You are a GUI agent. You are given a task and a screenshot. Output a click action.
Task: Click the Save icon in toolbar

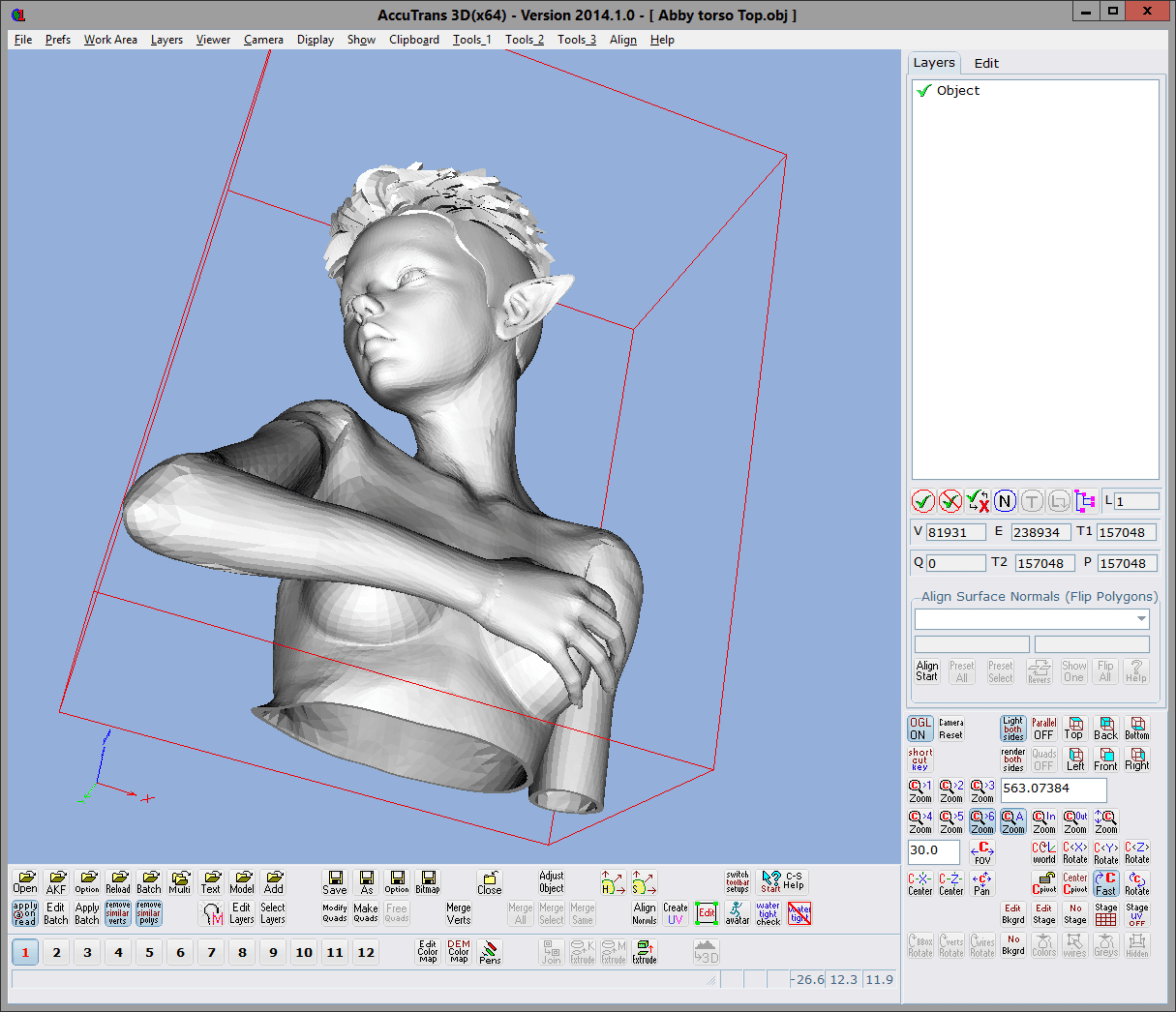(x=335, y=881)
